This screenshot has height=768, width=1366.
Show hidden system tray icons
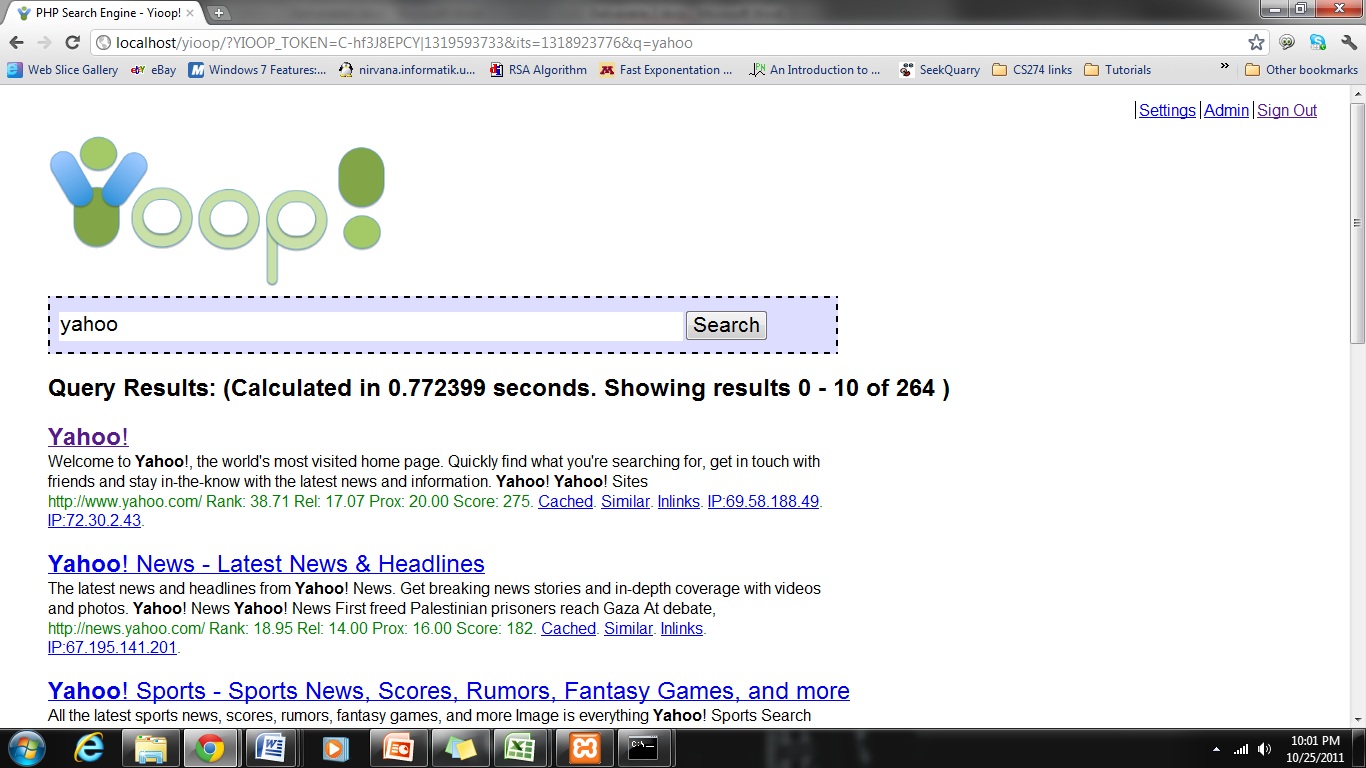tap(1216, 749)
